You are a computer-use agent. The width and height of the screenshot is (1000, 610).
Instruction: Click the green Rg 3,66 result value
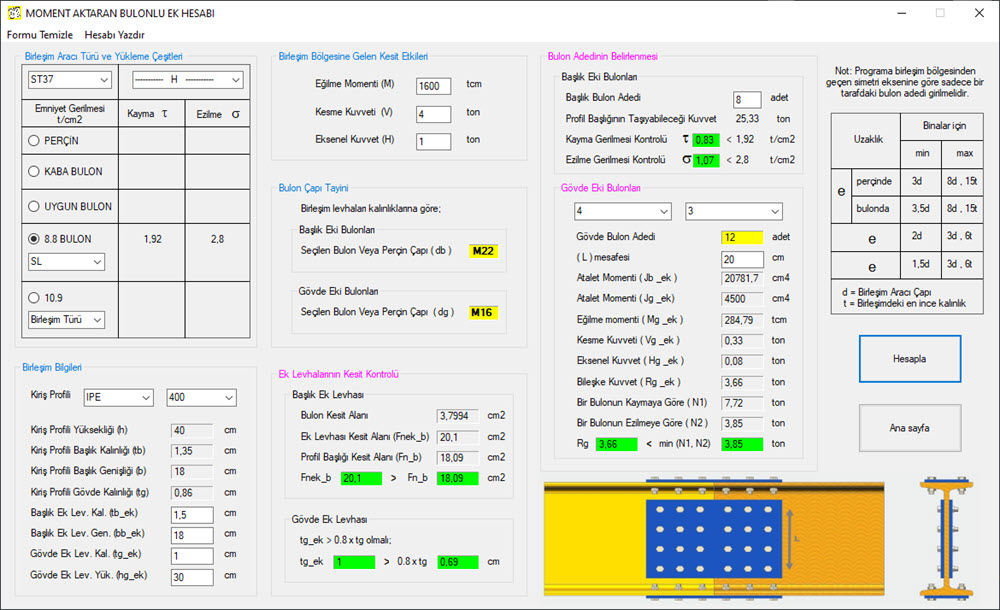tap(617, 444)
